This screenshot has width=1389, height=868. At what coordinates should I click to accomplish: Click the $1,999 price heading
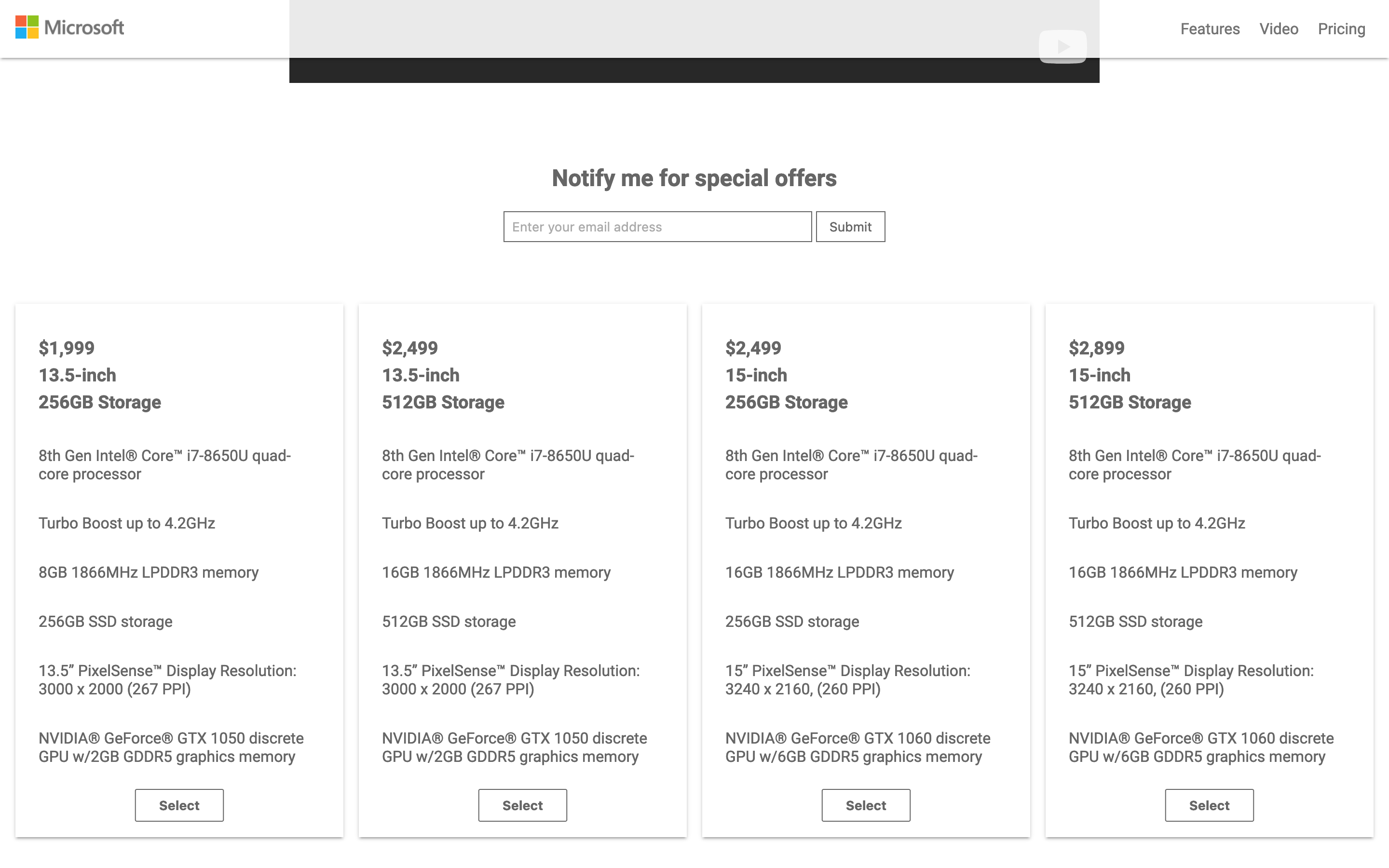tap(67, 347)
